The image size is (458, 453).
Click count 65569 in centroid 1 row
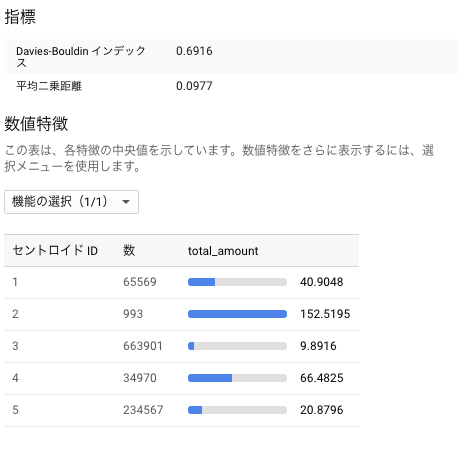coord(140,282)
